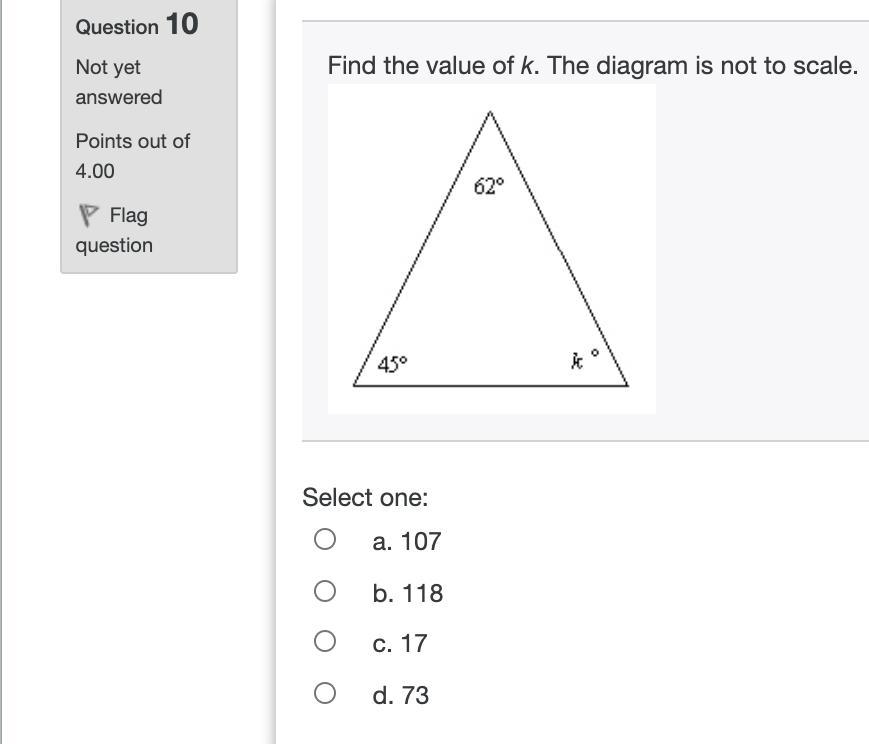869x744 pixels.
Task: Click the 'Select one:' prompt text
Action: click(x=365, y=497)
